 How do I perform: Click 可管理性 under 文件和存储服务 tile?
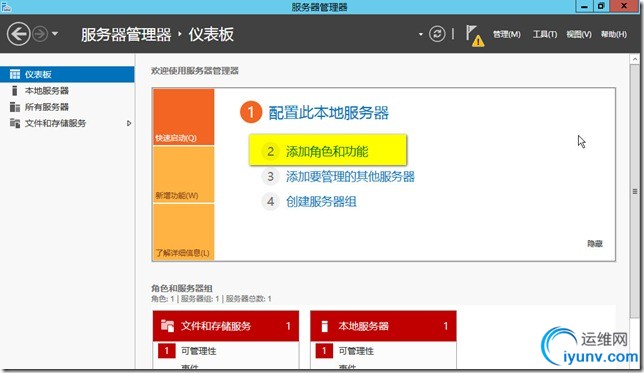[199, 351]
